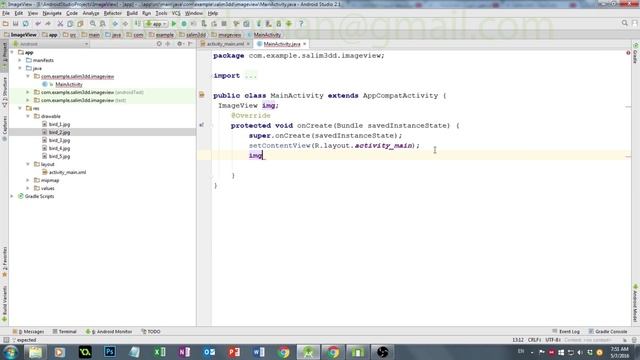Viewport: 640px width, 360px height.
Task: Click the search everywhere magnifier icon
Action: (x=624, y=23)
